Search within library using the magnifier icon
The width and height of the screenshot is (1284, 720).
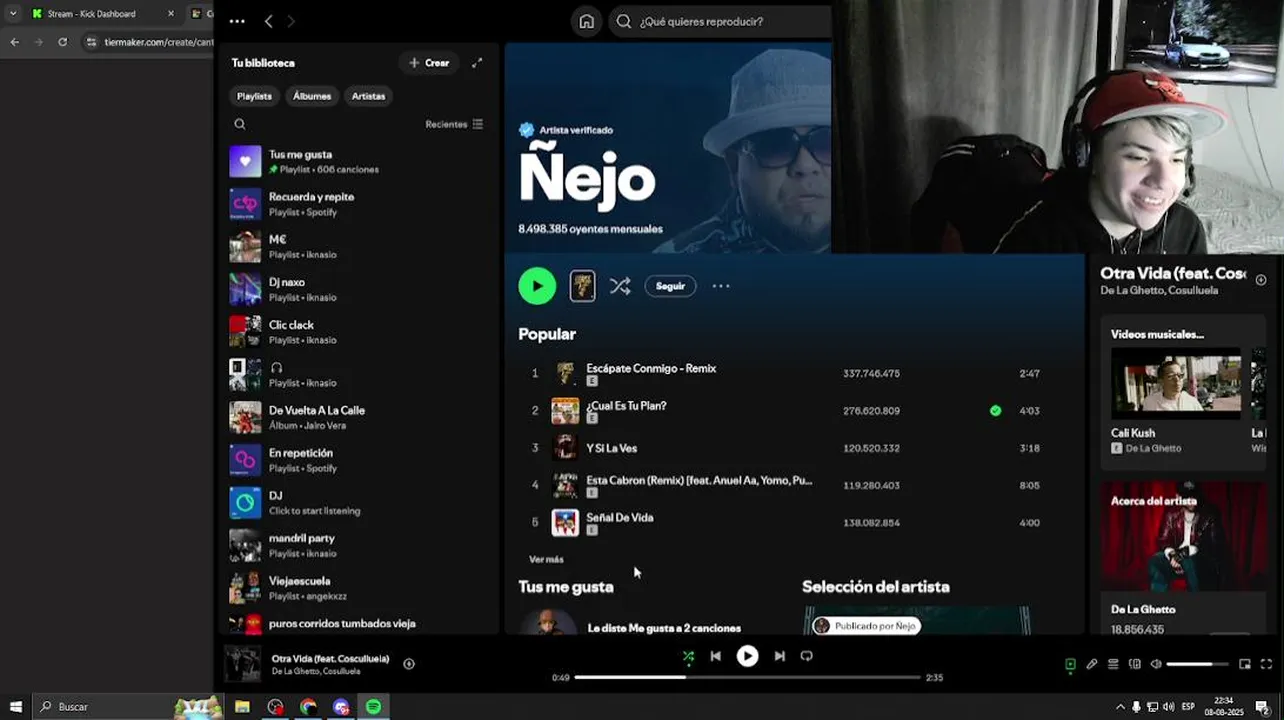[240, 124]
